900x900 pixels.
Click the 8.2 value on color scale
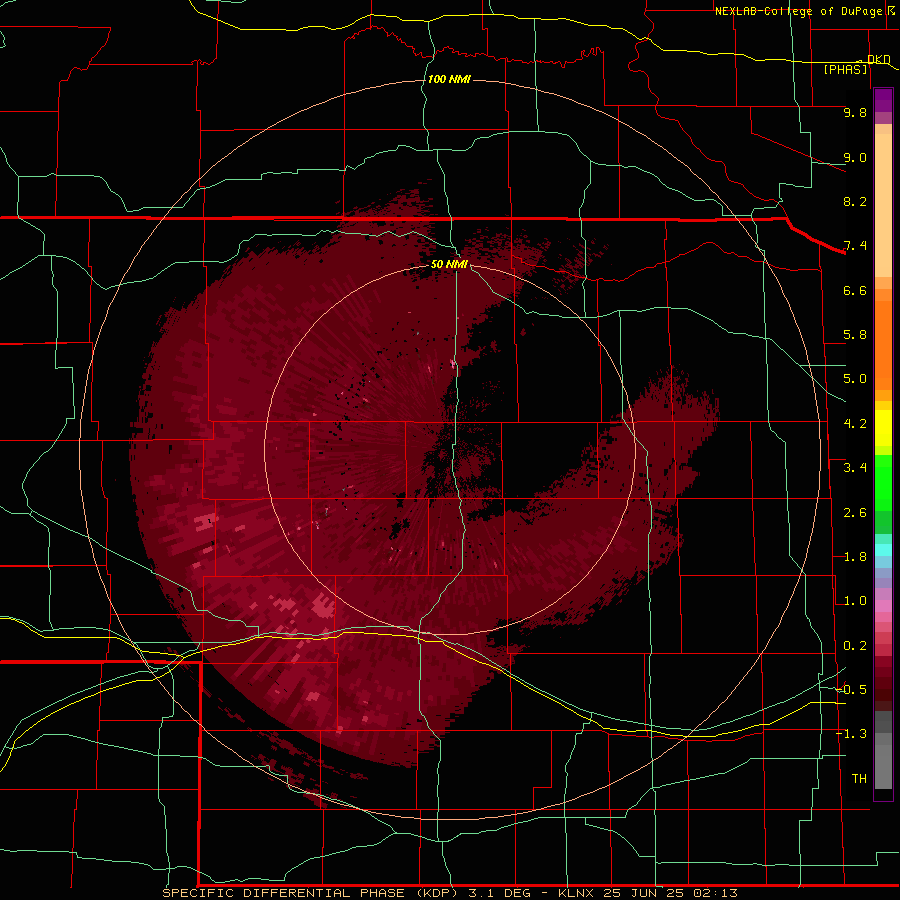pyautogui.click(x=855, y=201)
